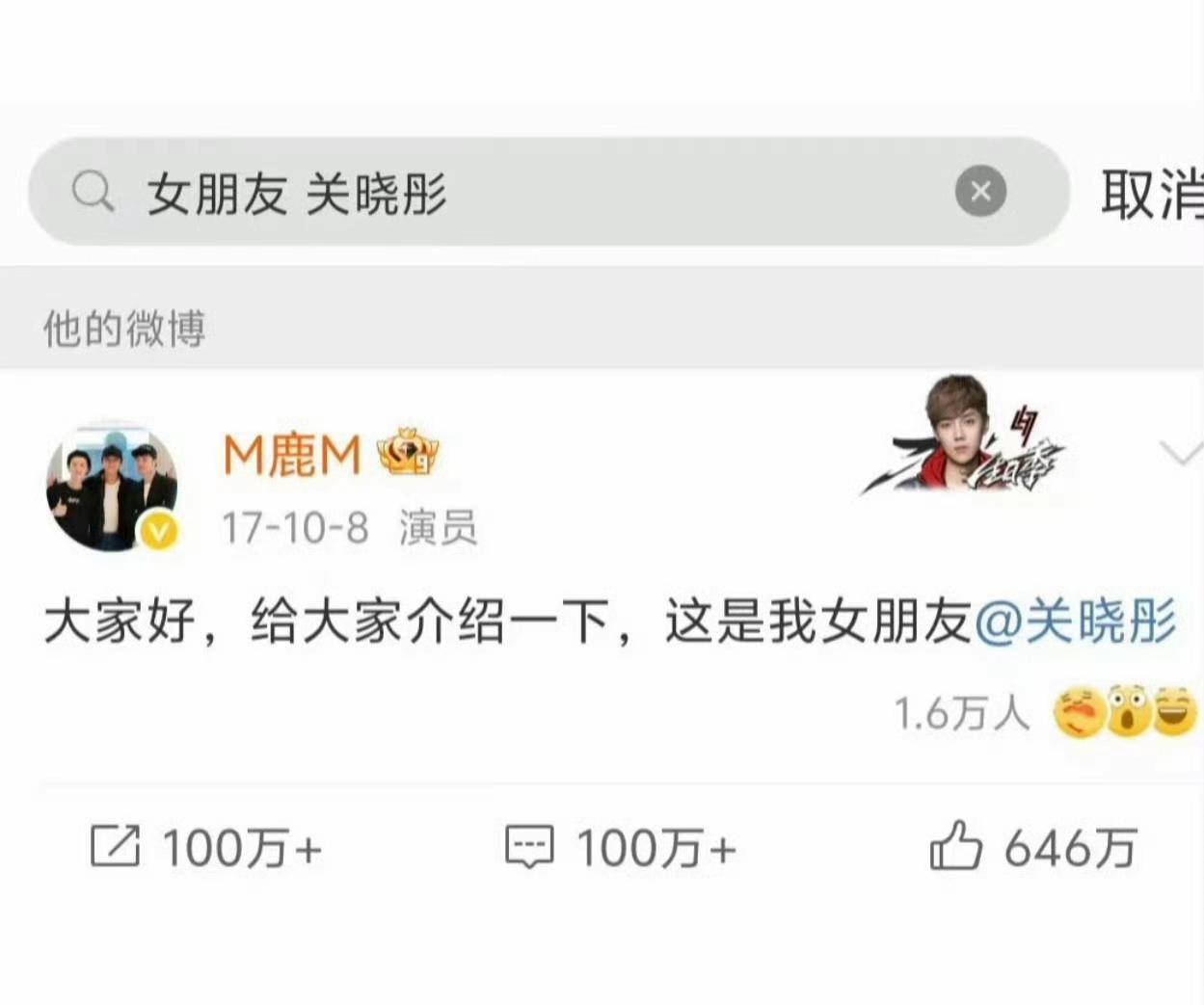Expand the post options chevron

pos(1182,453)
